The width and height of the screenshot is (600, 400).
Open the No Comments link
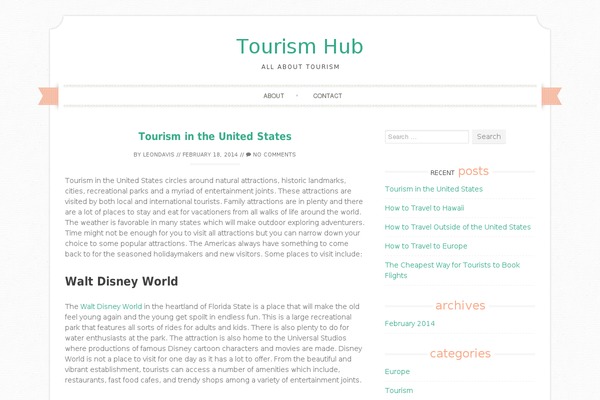(x=274, y=155)
